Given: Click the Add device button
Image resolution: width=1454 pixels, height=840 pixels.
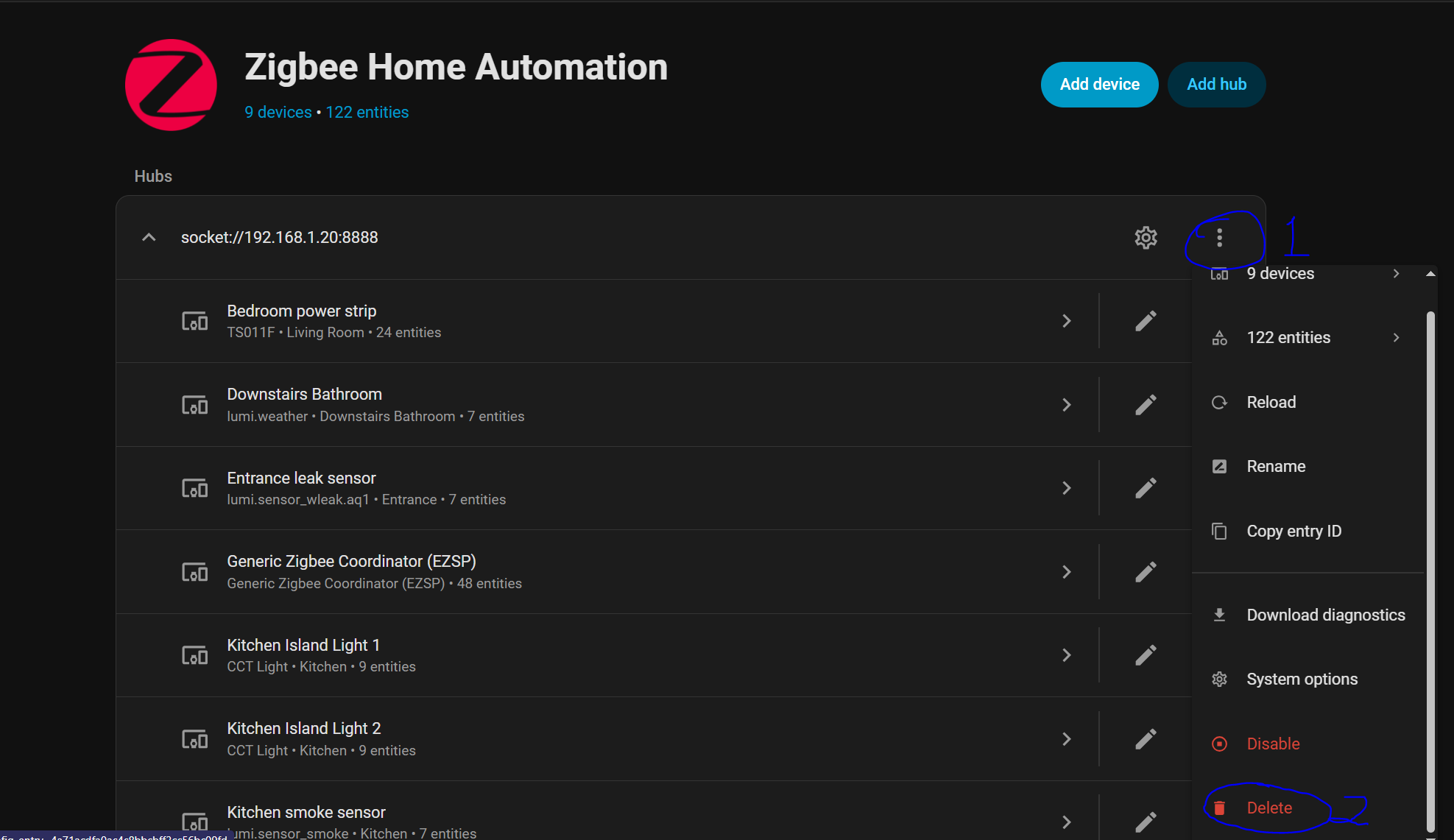Looking at the screenshot, I should click(1099, 85).
